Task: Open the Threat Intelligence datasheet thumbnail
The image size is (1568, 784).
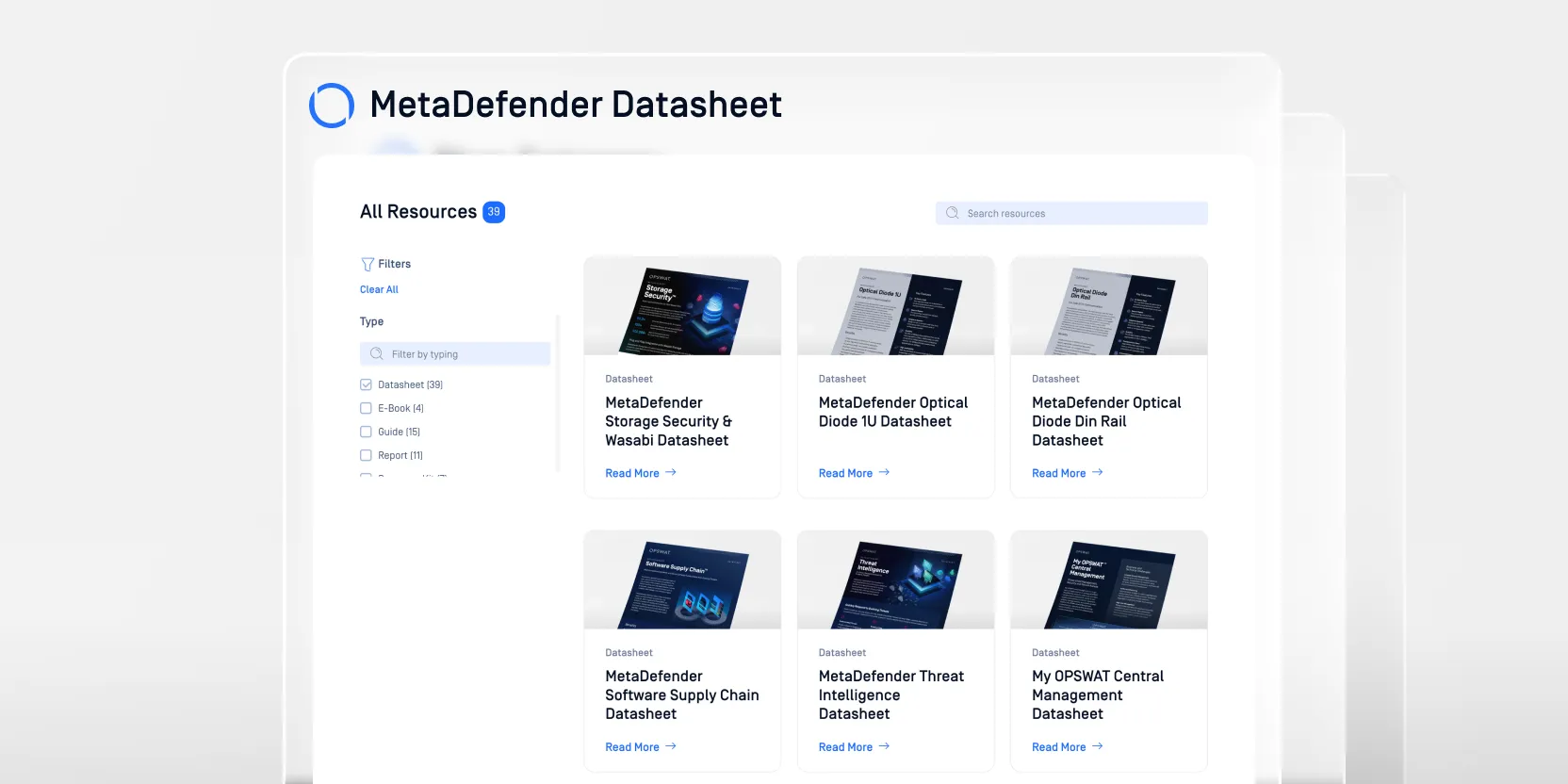Action: (x=895, y=580)
